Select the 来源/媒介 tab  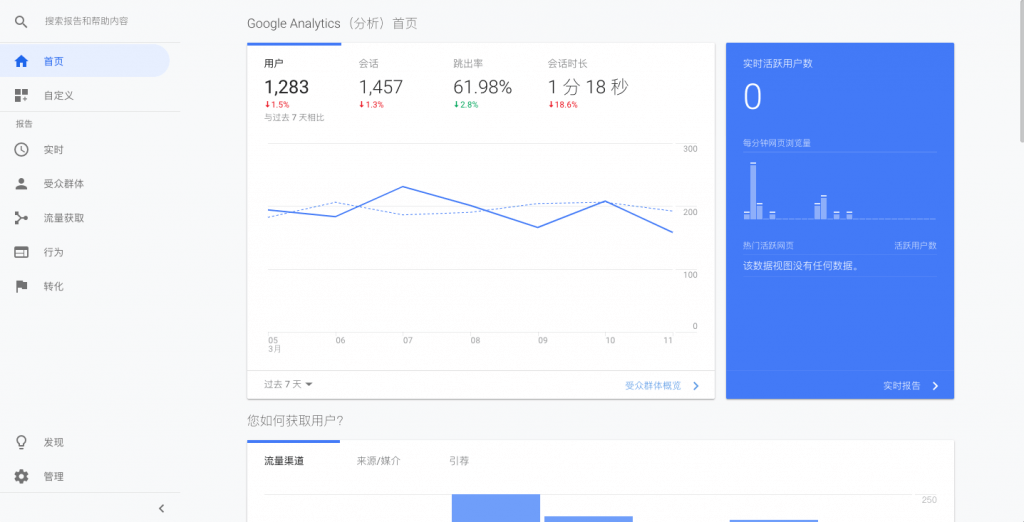pos(379,461)
